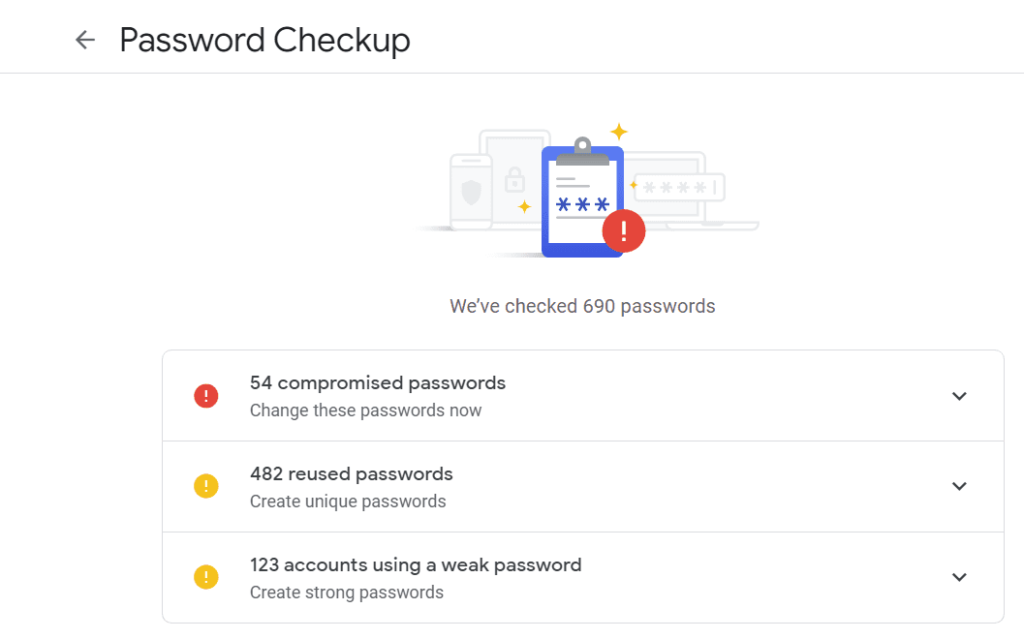
Task: Select the "54 compromised passwords" heading
Action: [x=377, y=383]
